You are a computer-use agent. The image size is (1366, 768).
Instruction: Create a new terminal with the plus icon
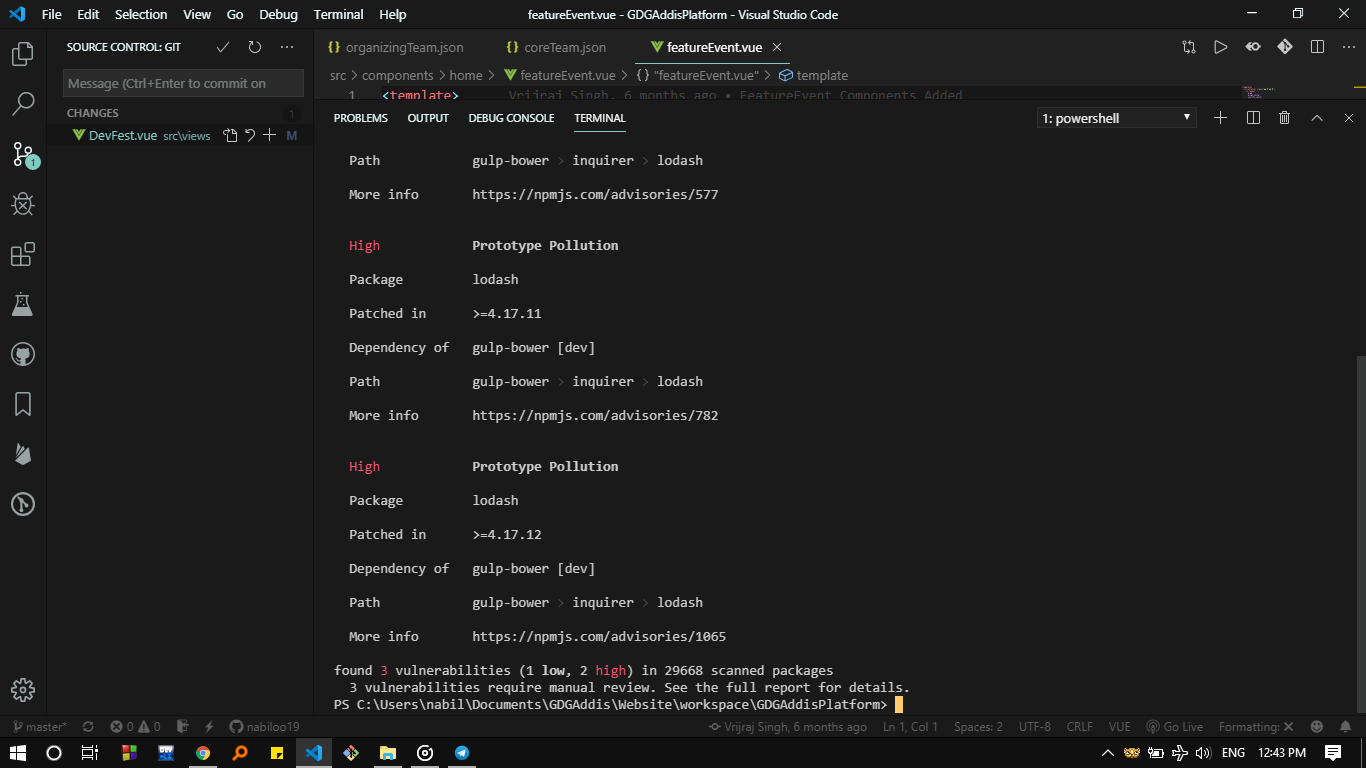[1220, 117]
